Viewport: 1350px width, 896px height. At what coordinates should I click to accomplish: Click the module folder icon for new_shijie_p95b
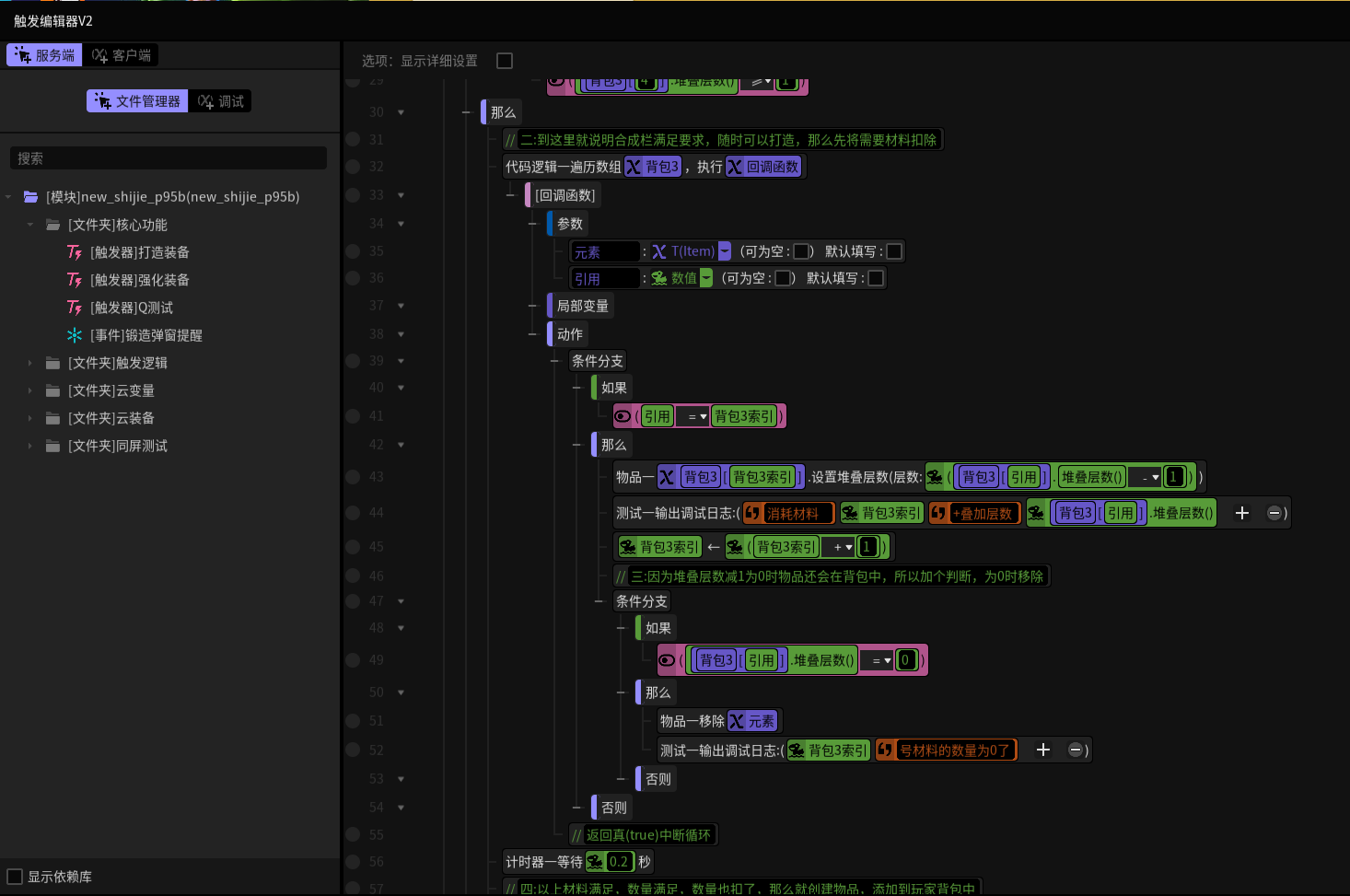(31, 197)
